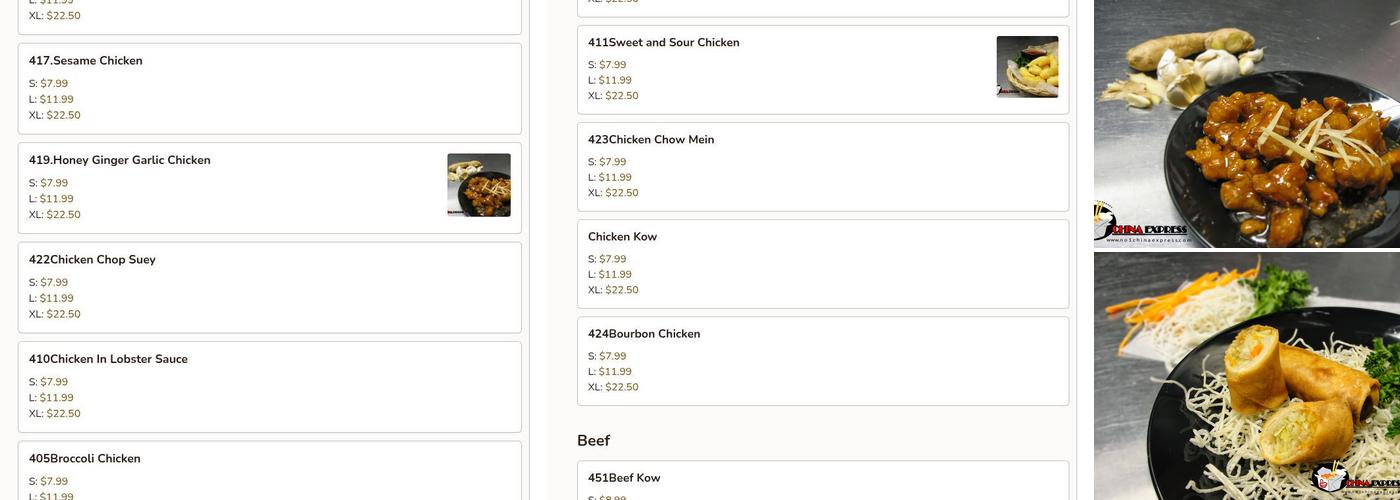Select 405Broccoli Chicken item
Image resolution: width=1400 pixels, height=500 pixels.
coord(85,459)
